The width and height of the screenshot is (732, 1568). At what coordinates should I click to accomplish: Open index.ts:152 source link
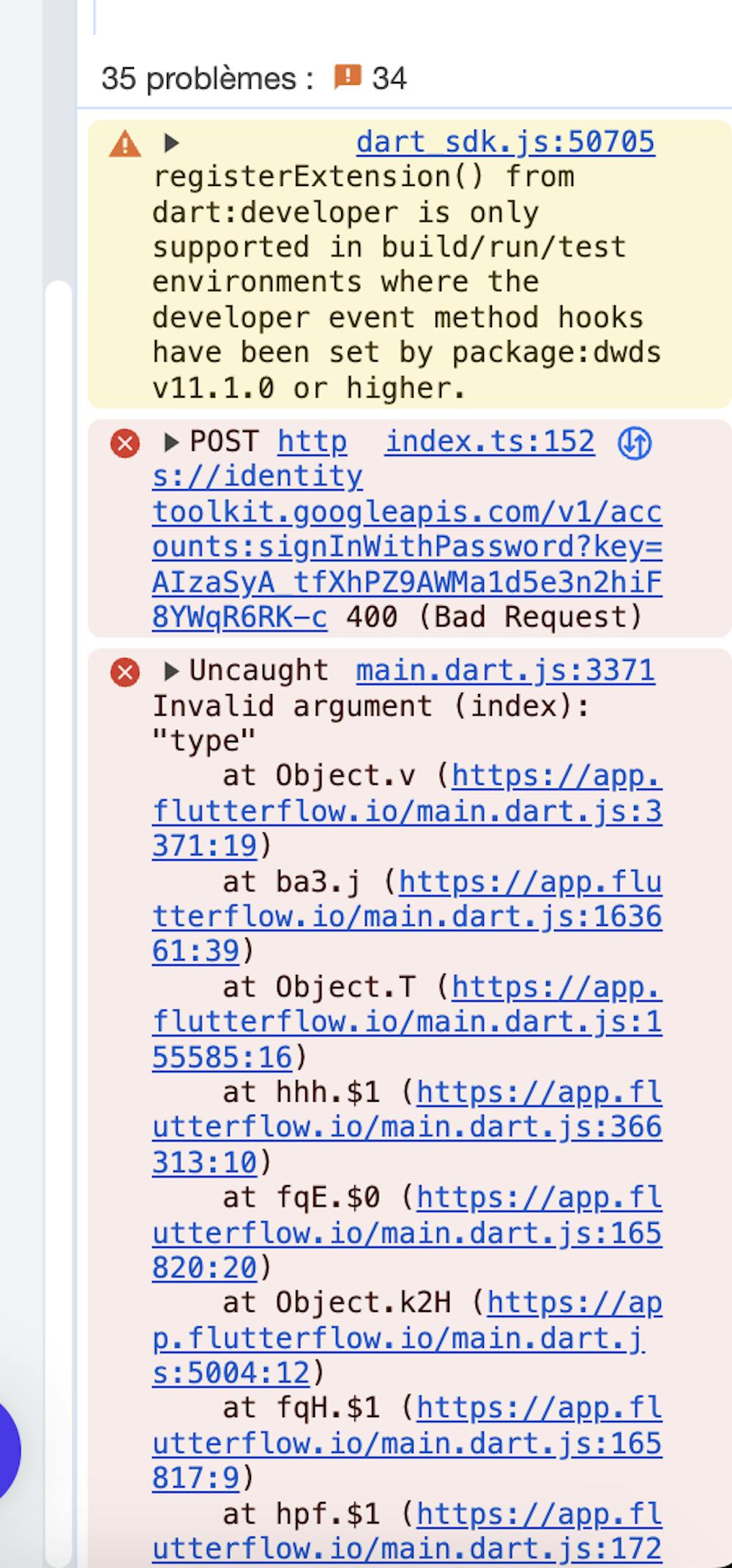pos(490,441)
